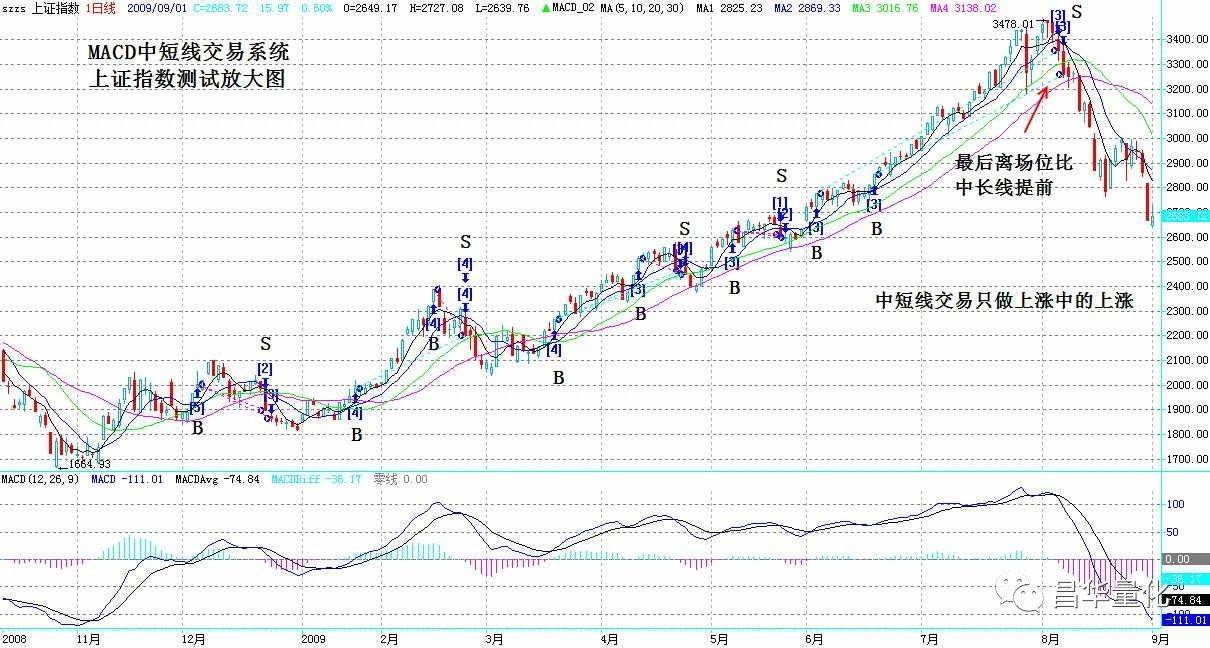Click the 3400.00 price axis tick
Screen dimensions: 1210x648
click(1185, 39)
